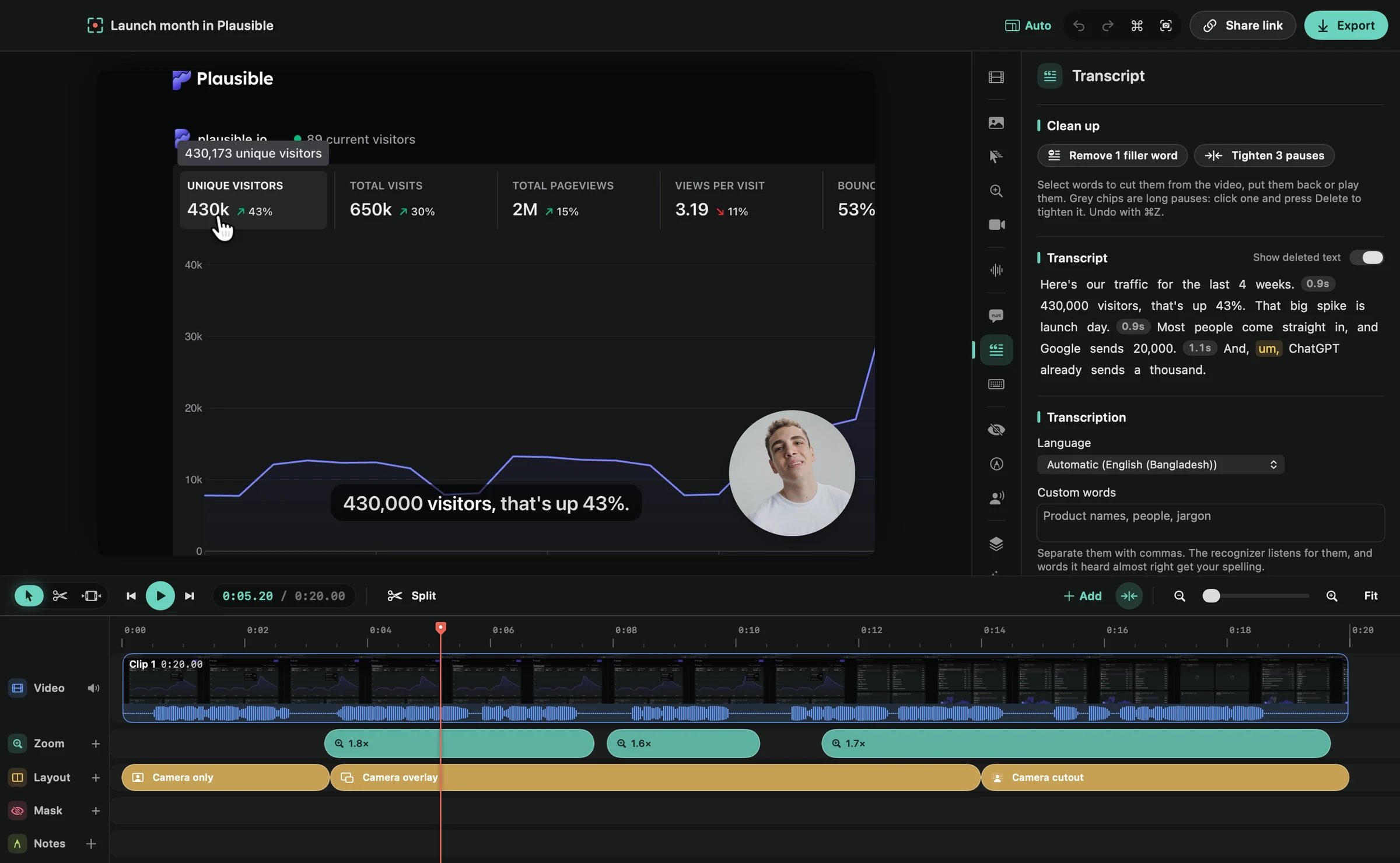Select the scissors cut tool
Viewport: 1400px width, 863px height.
(60, 595)
